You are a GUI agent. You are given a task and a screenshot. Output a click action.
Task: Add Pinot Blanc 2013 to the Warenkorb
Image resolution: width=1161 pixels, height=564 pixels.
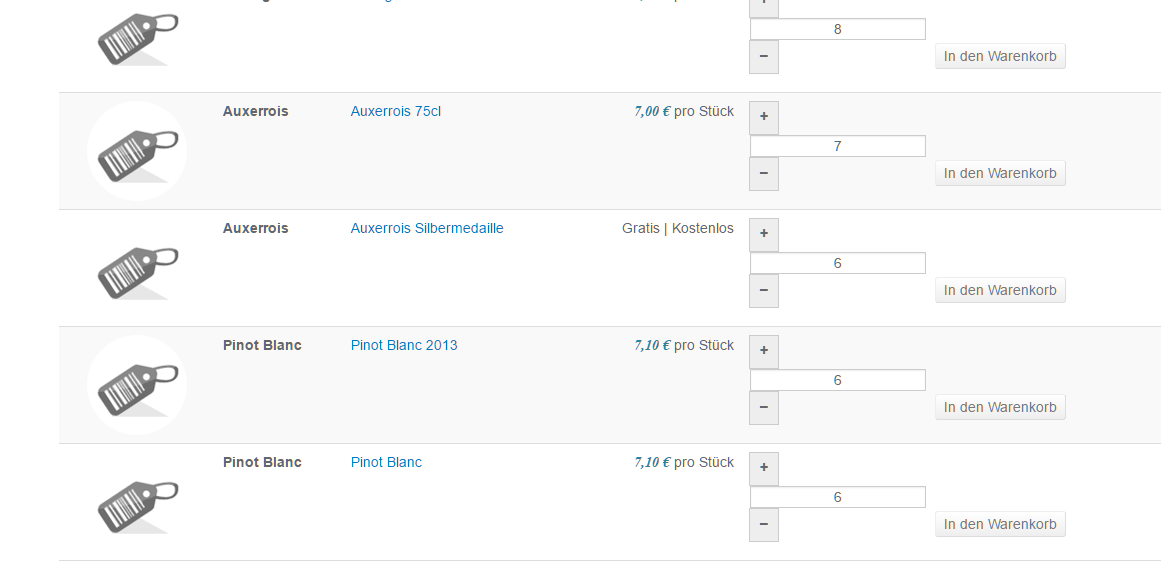point(1000,407)
